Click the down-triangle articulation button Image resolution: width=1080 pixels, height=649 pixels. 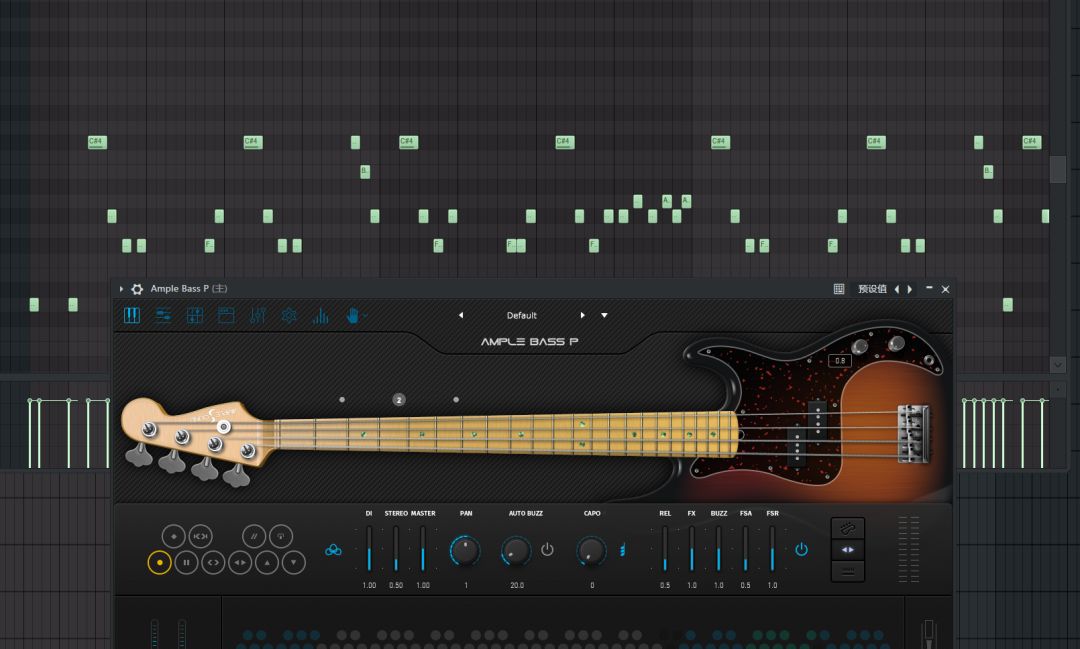pyautogui.click(x=293, y=562)
